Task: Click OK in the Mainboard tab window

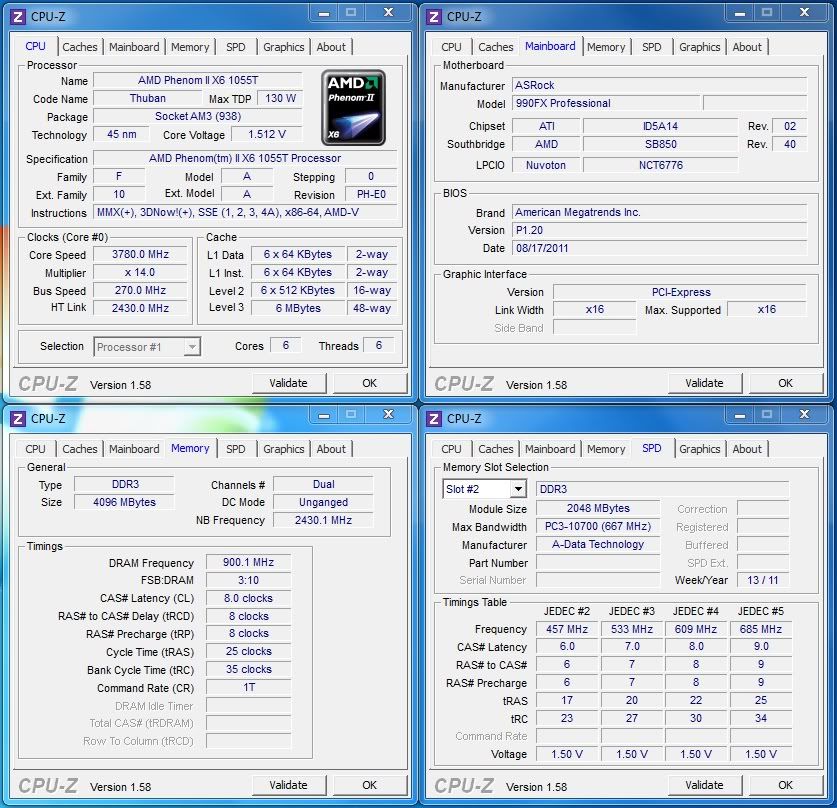Action: pos(785,383)
